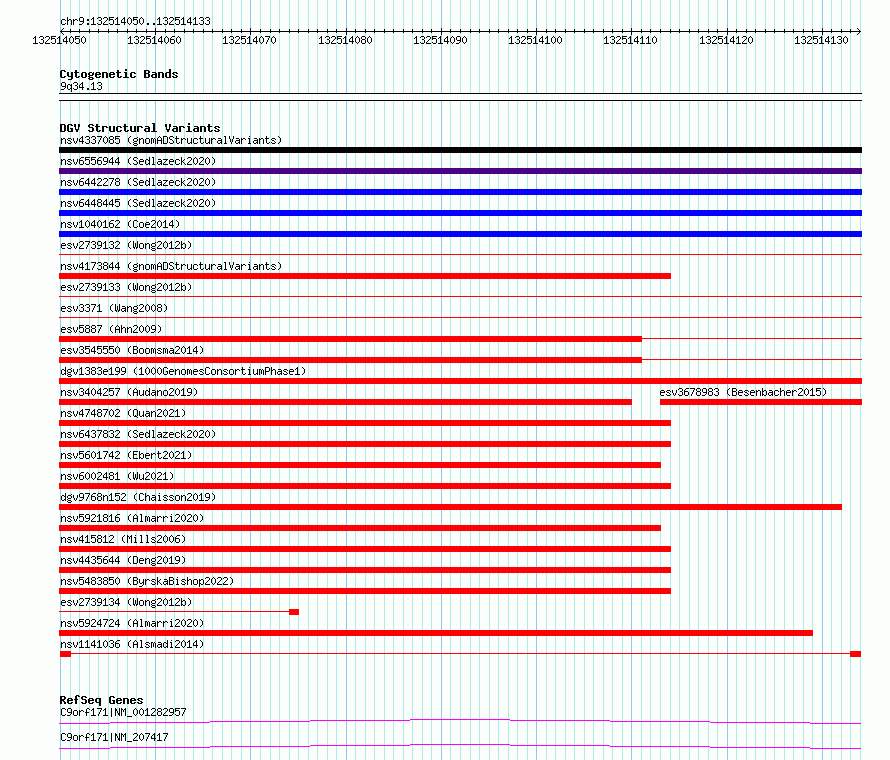Click esv2739134 (Wong2012b) label

point(126,602)
